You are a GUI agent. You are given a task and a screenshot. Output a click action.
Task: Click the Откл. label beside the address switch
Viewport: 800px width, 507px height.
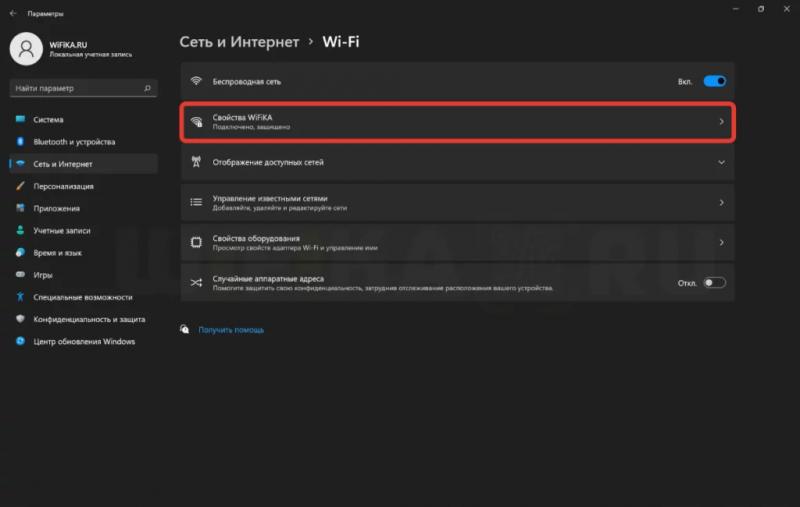click(687, 283)
